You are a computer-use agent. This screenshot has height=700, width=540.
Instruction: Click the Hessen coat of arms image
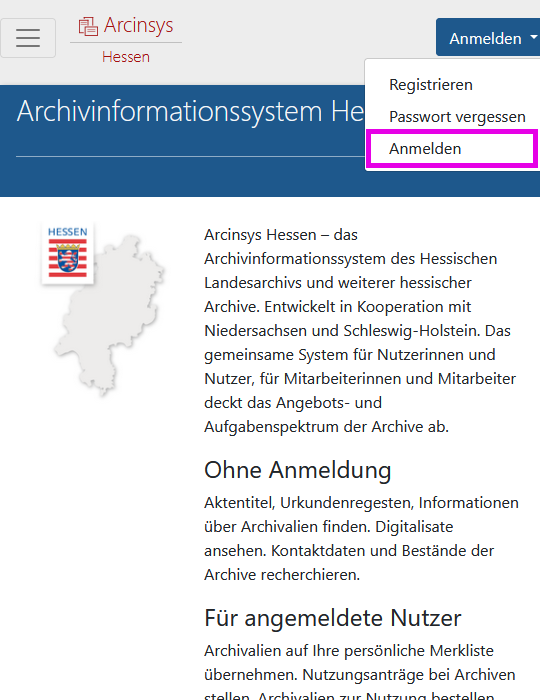tap(67, 253)
